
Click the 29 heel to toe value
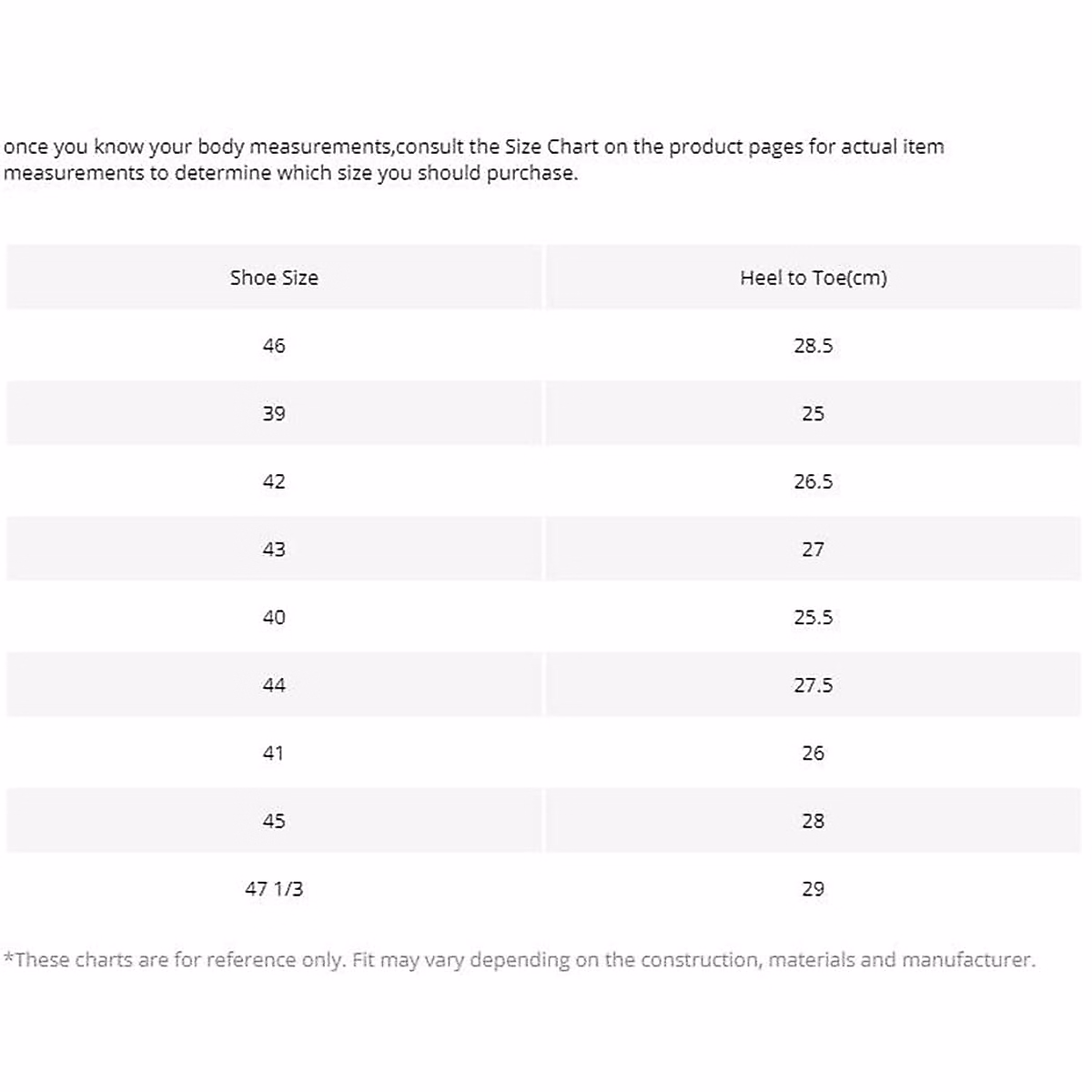(813, 888)
